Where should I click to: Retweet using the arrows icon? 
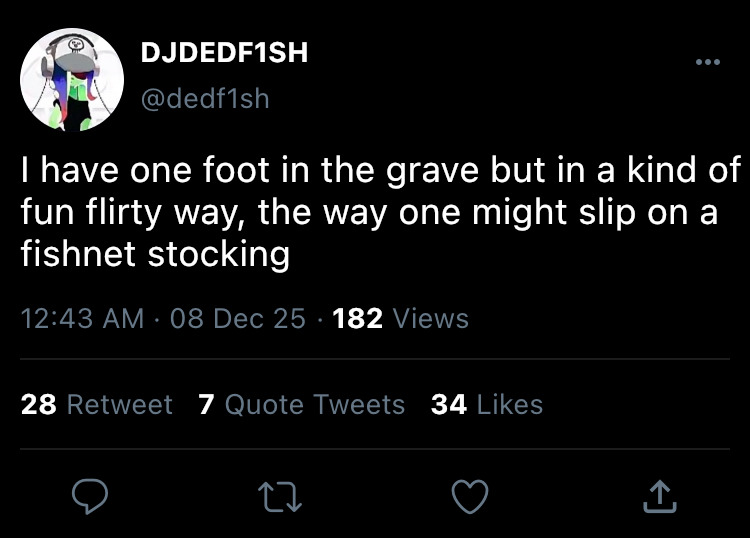pos(280,497)
